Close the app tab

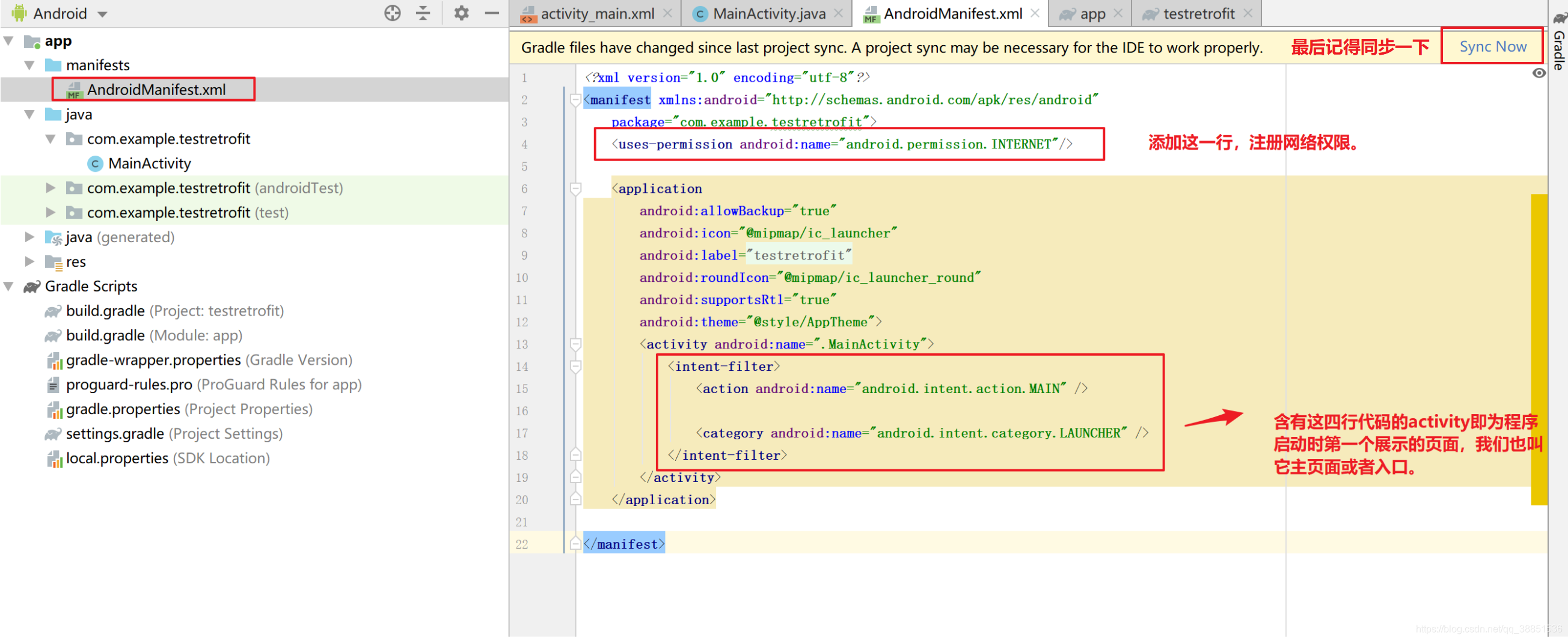1118,13
